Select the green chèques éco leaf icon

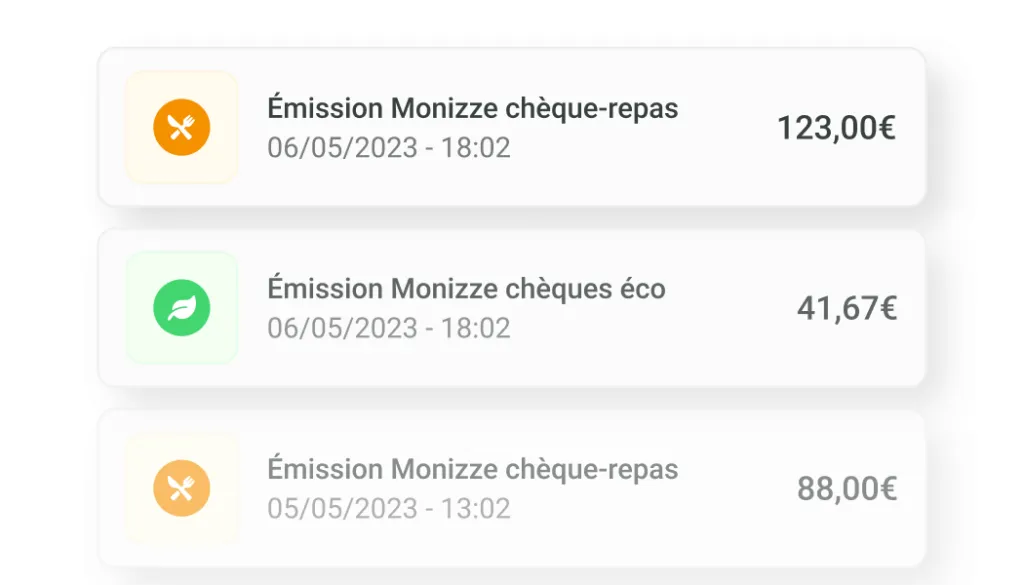(181, 307)
